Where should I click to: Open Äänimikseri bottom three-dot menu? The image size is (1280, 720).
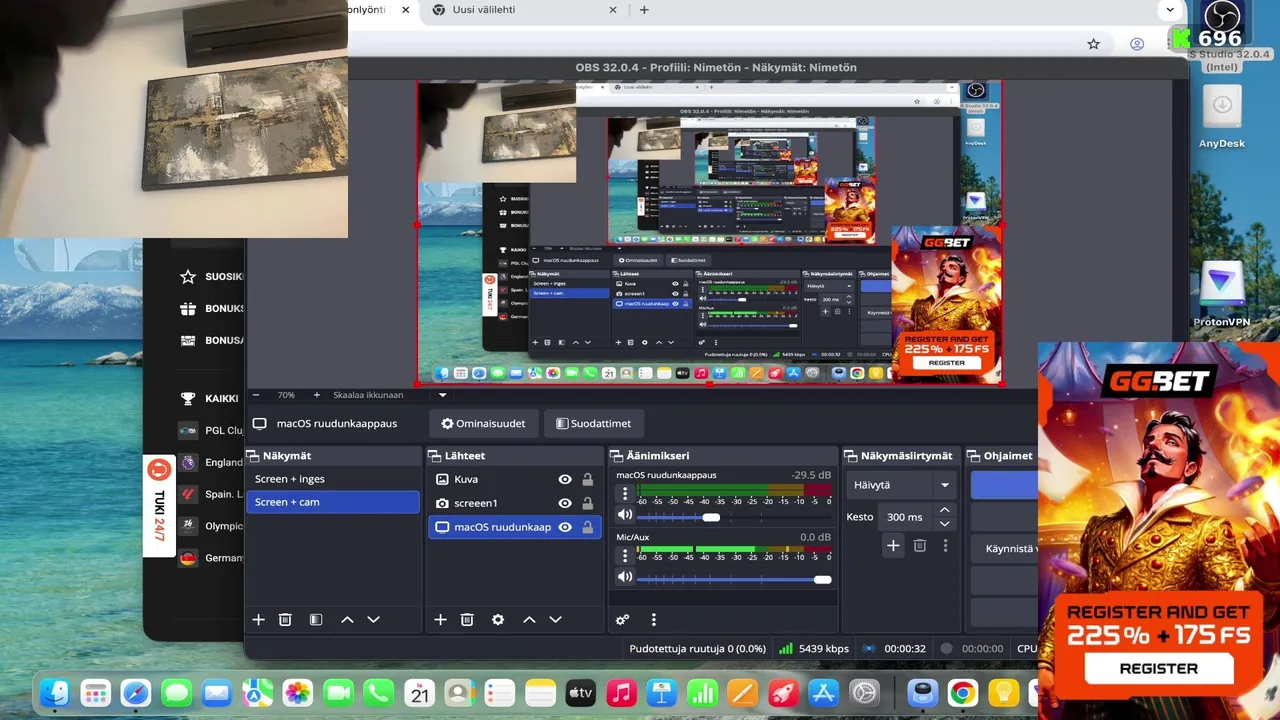pyautogui.click(x=653, y=620)
